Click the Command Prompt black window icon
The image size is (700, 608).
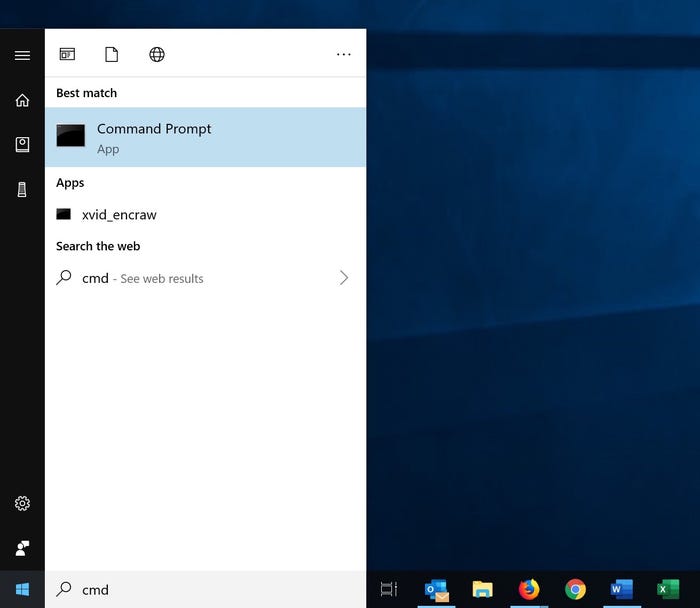tap(71, 135)
